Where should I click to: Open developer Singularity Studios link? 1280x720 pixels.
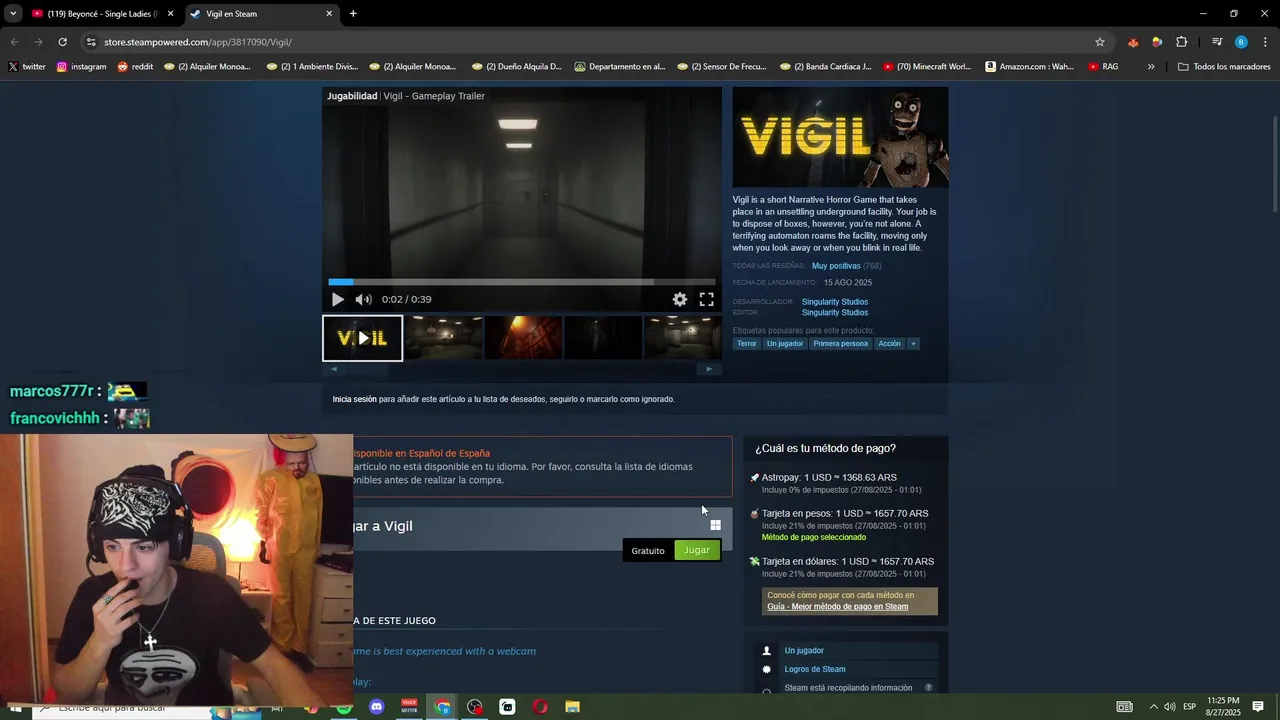[835, 302]
